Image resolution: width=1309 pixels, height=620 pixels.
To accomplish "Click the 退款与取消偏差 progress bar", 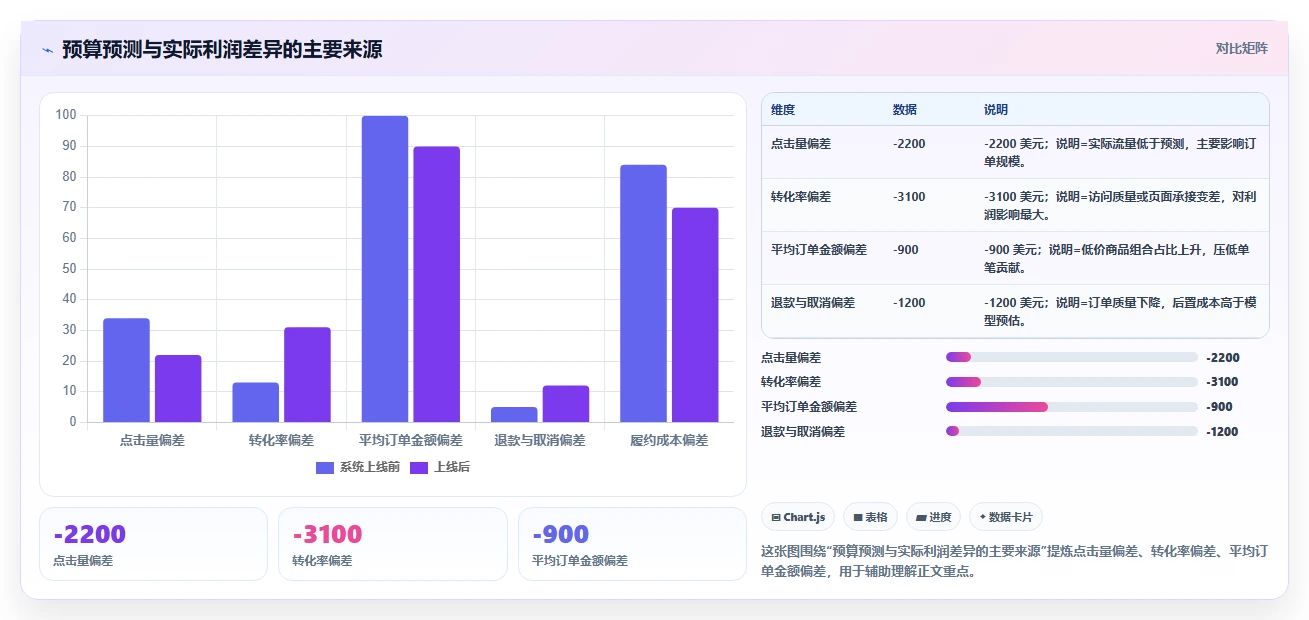I will [1072, 431].
